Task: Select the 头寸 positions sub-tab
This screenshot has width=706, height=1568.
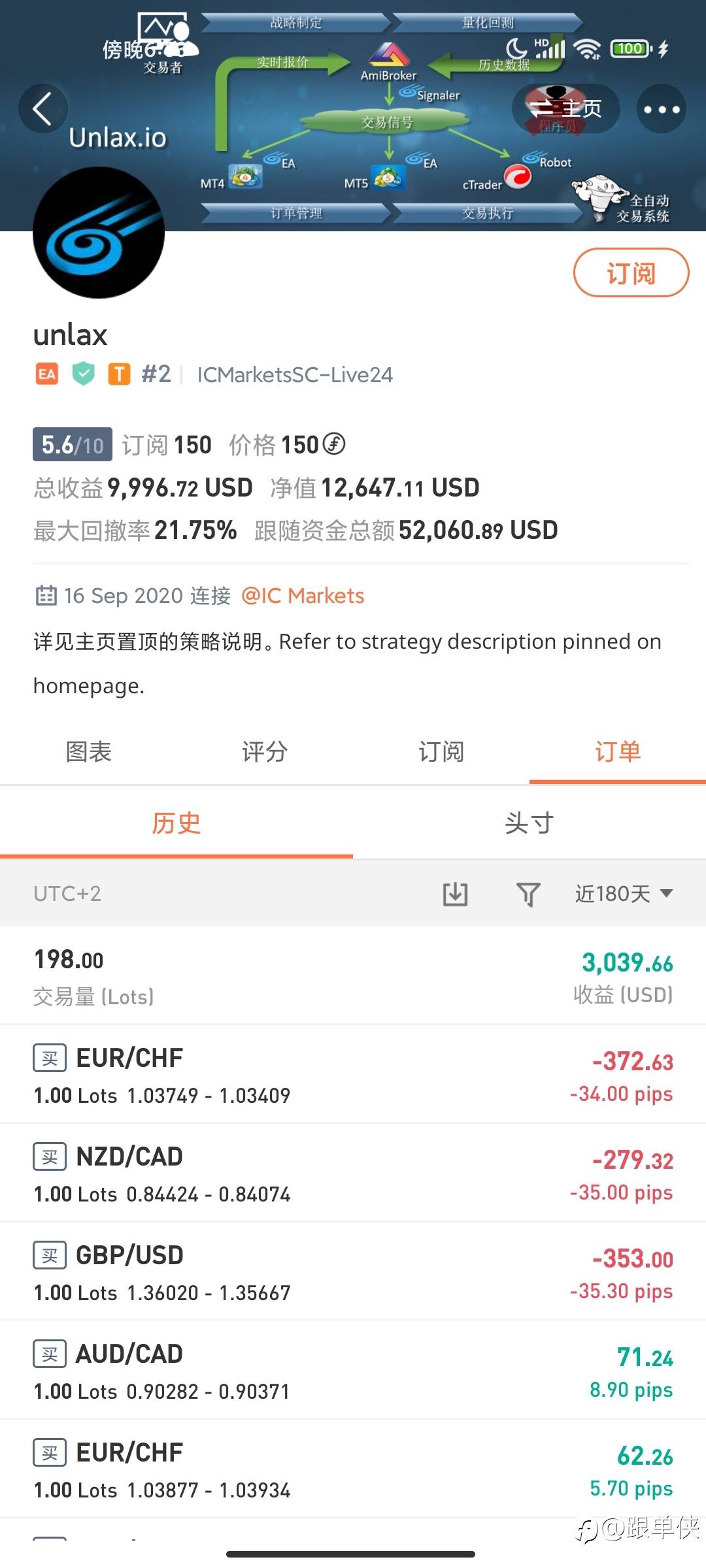Action: pyautogui.click(x=529, y=823)
